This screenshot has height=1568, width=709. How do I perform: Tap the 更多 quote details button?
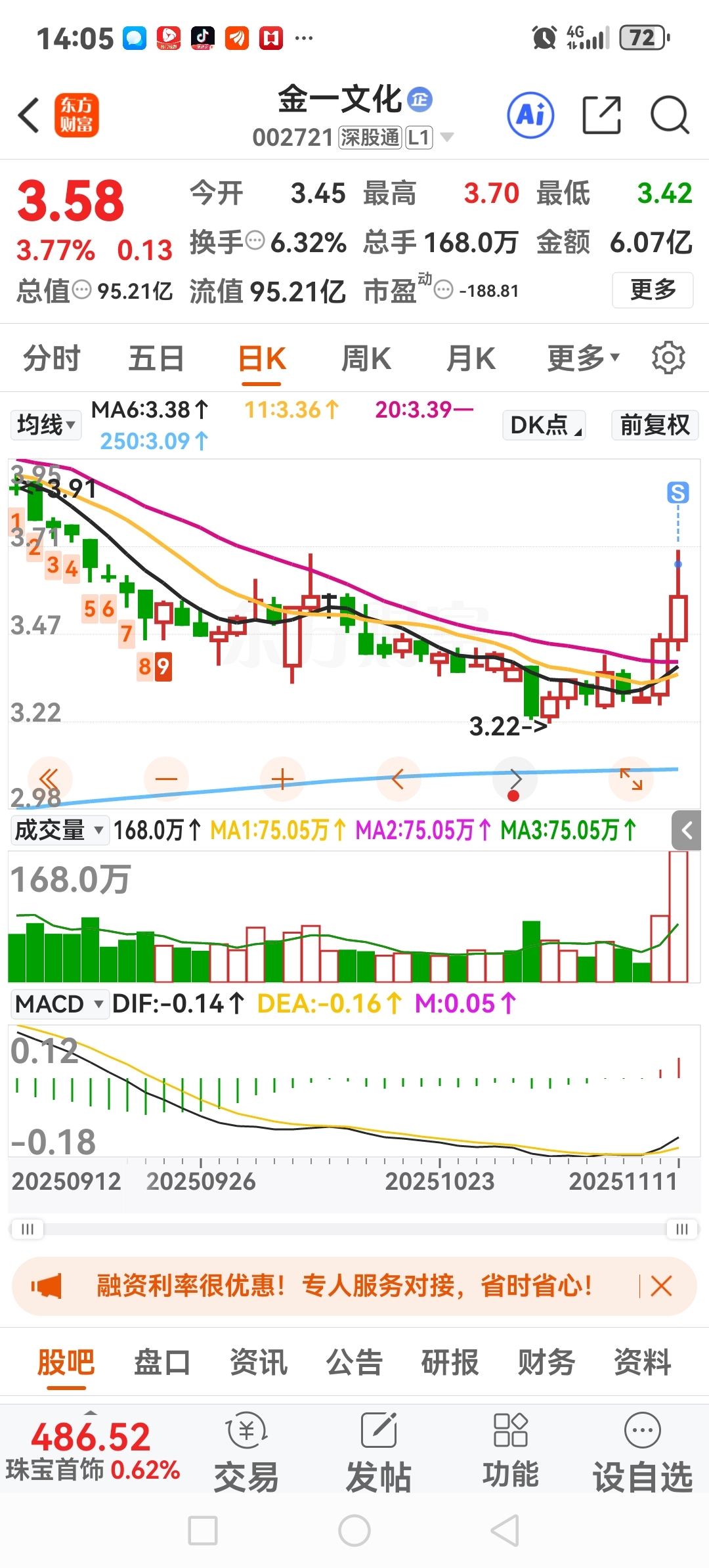tap(653, 290)
